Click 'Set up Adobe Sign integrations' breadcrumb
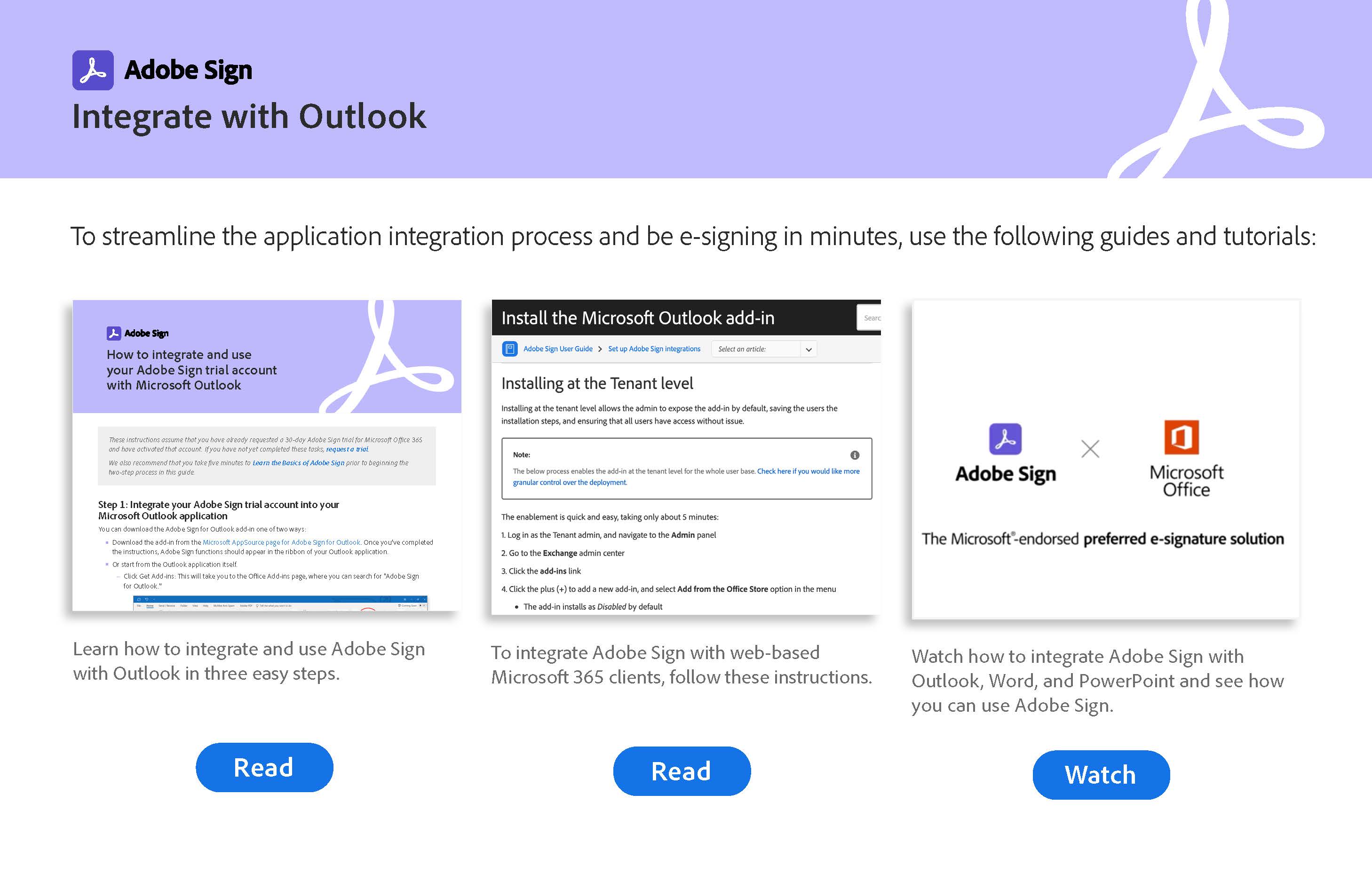This screenshot has height=882, width=1372. pos(654,349)
